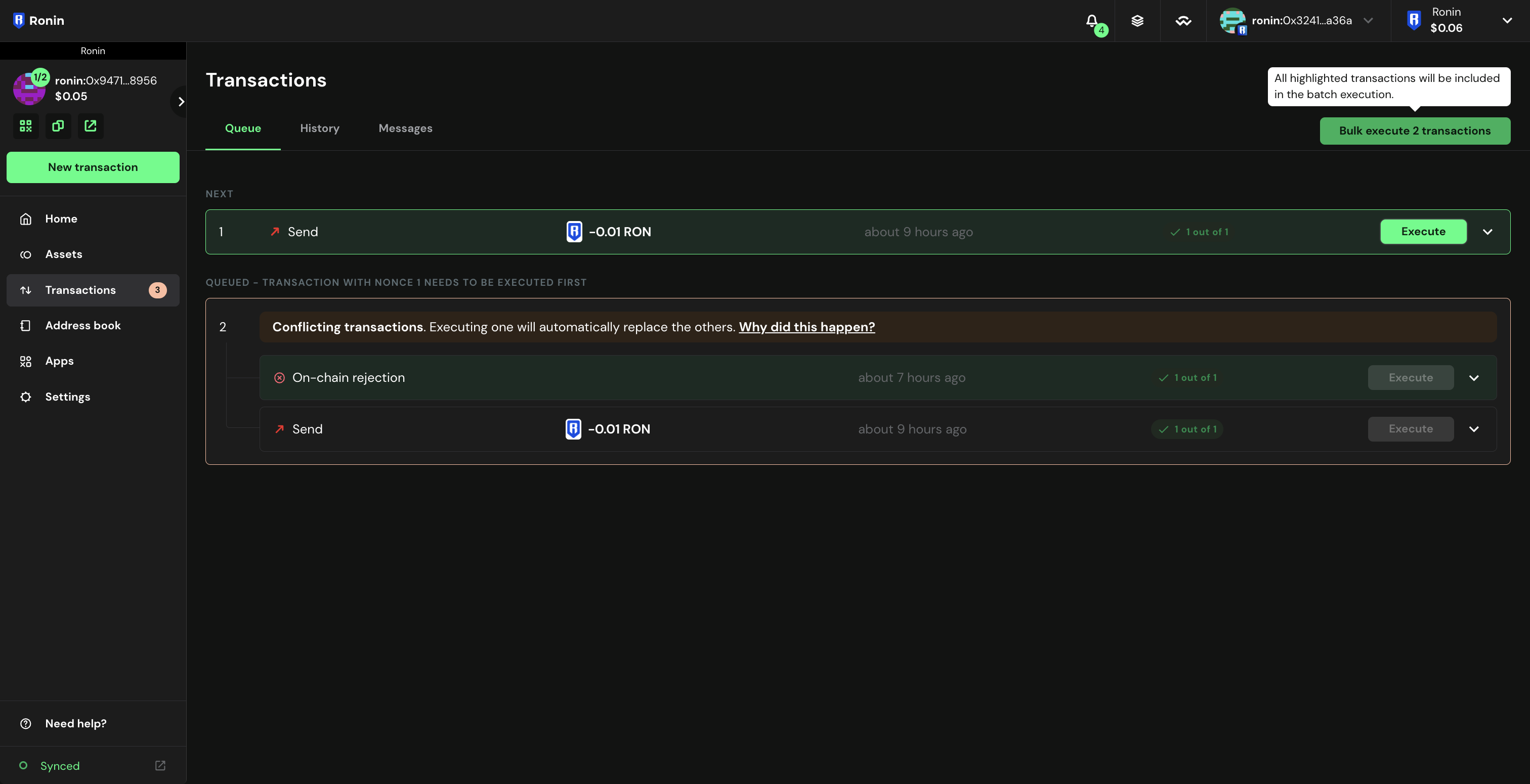Click the Home house icon

point(25,219)
